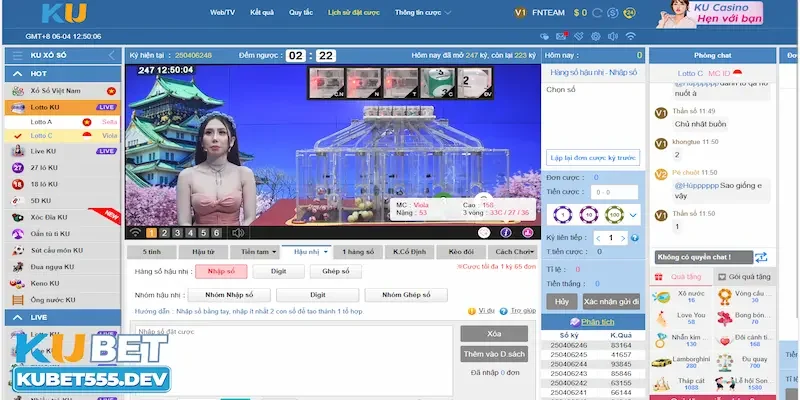Decrease Kỳ tiên tiếp with left arrow
This screenshot has width=800, height=400.
598,238
